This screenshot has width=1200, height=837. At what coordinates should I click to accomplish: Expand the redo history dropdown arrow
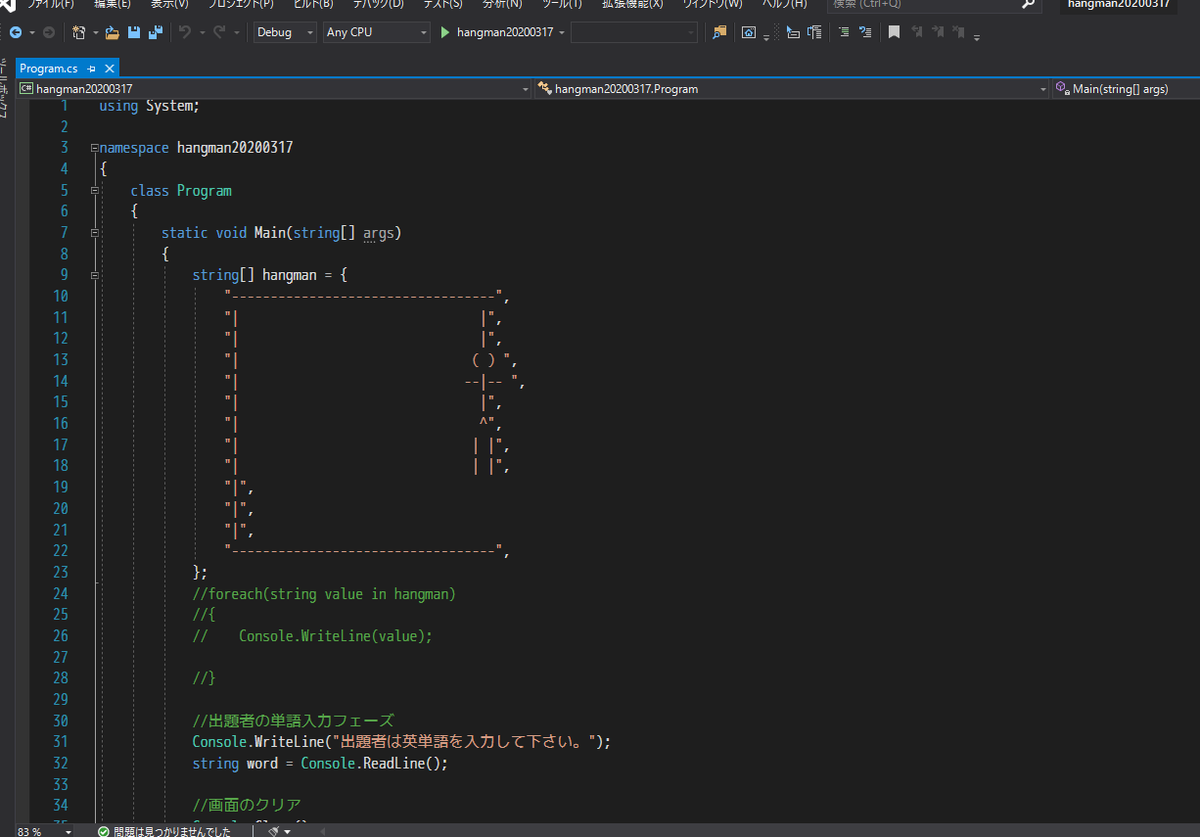click(x=236, y=32)
